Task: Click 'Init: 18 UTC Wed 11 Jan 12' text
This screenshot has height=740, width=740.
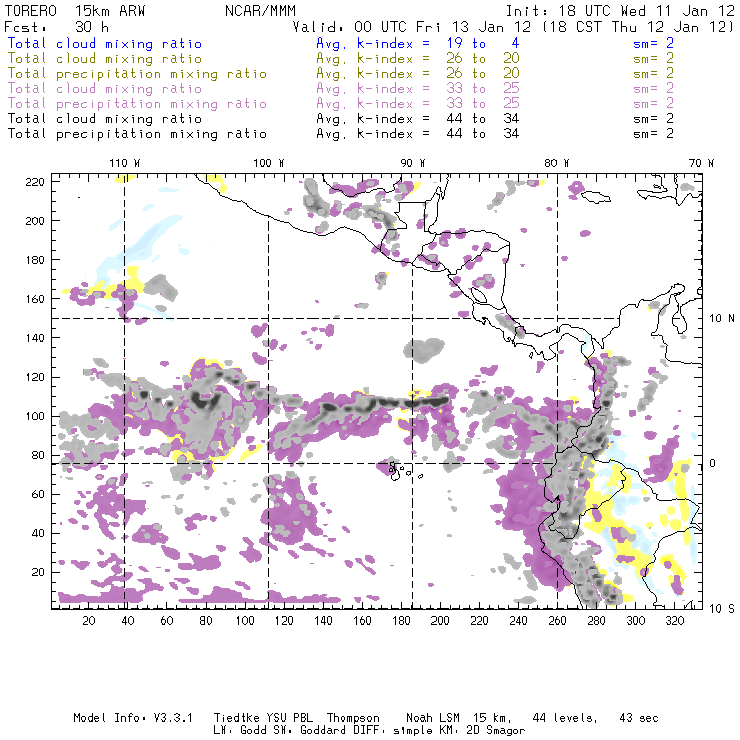Action: click(620, 11)
